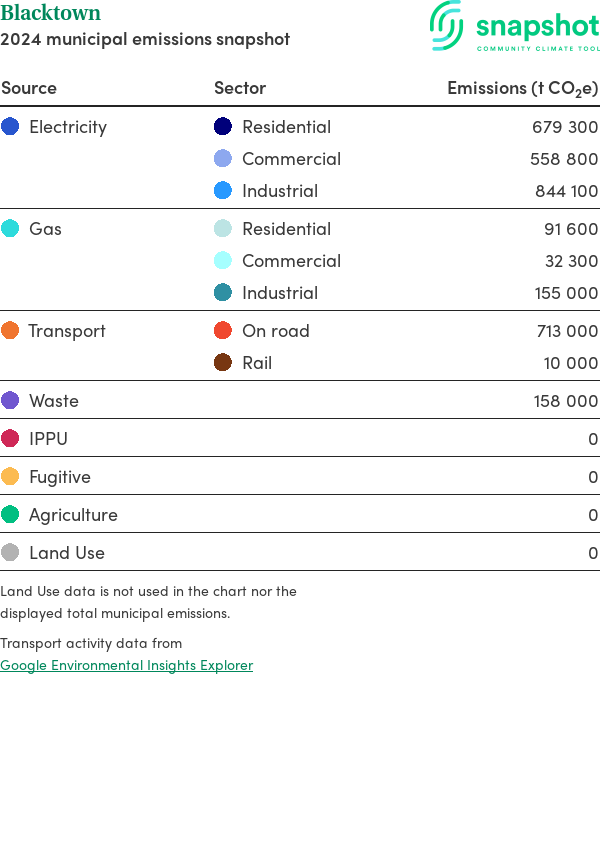Click the blue Electricity source dot
Screen dimensions: 600x850
point(10,127)
